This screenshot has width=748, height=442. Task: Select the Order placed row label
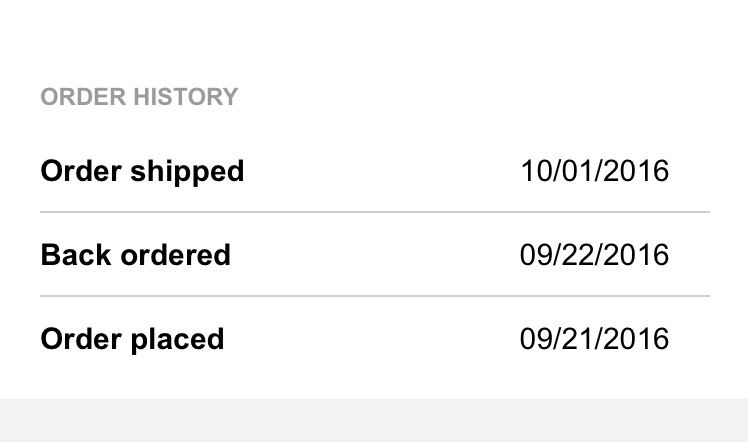pyautogui.click(x=132, y=340)
